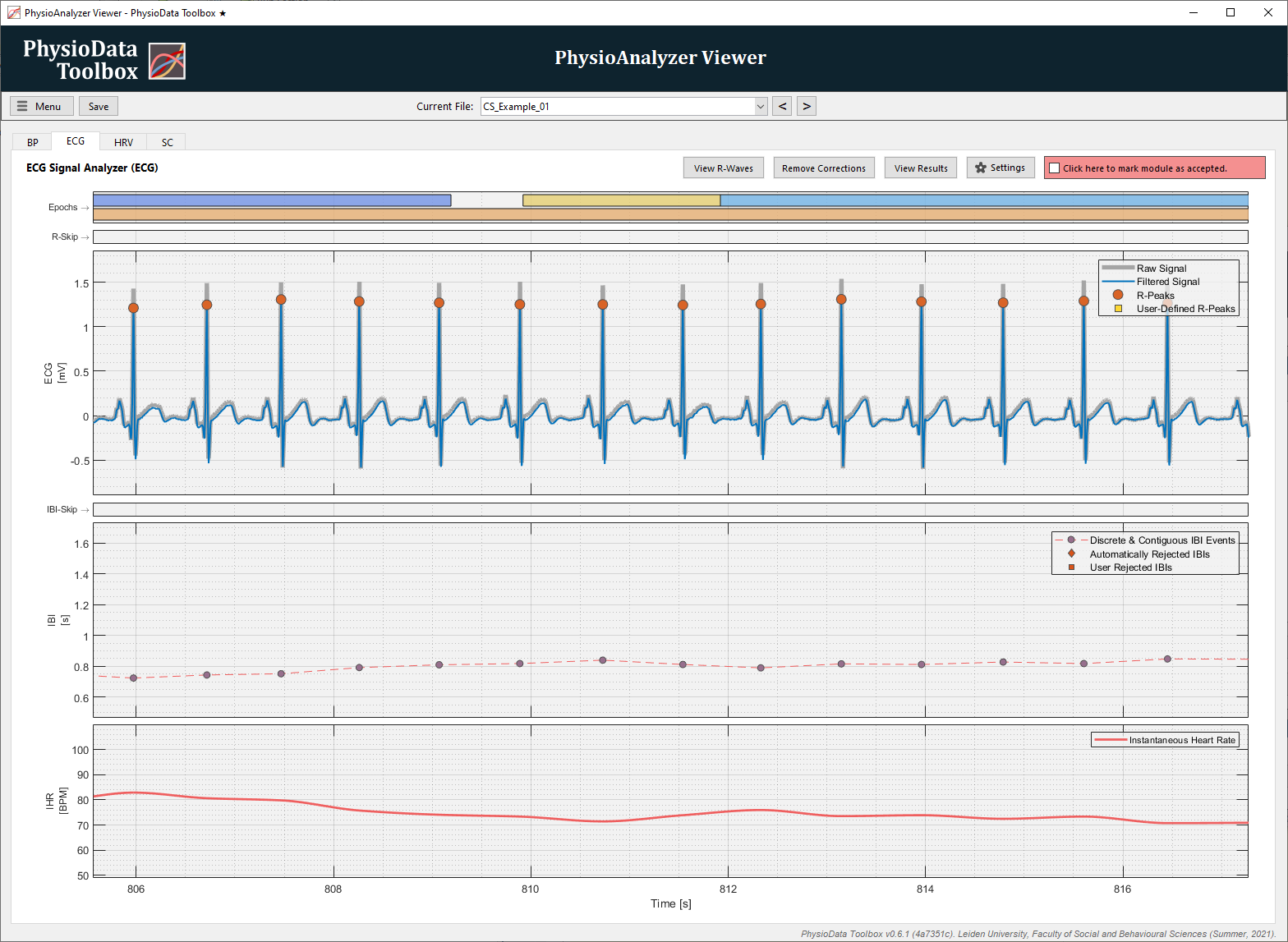Click inside the IBI-Skip bar
Image resolution: width=1288 pixels, height=942 pixels.
[670, 509]
